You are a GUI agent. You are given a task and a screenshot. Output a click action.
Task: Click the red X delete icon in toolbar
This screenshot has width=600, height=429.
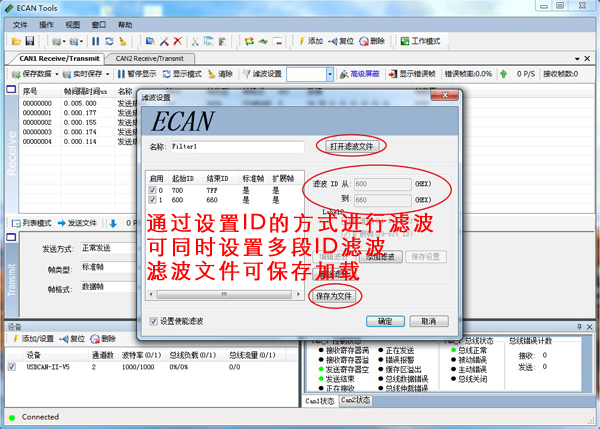coord(178,41)
